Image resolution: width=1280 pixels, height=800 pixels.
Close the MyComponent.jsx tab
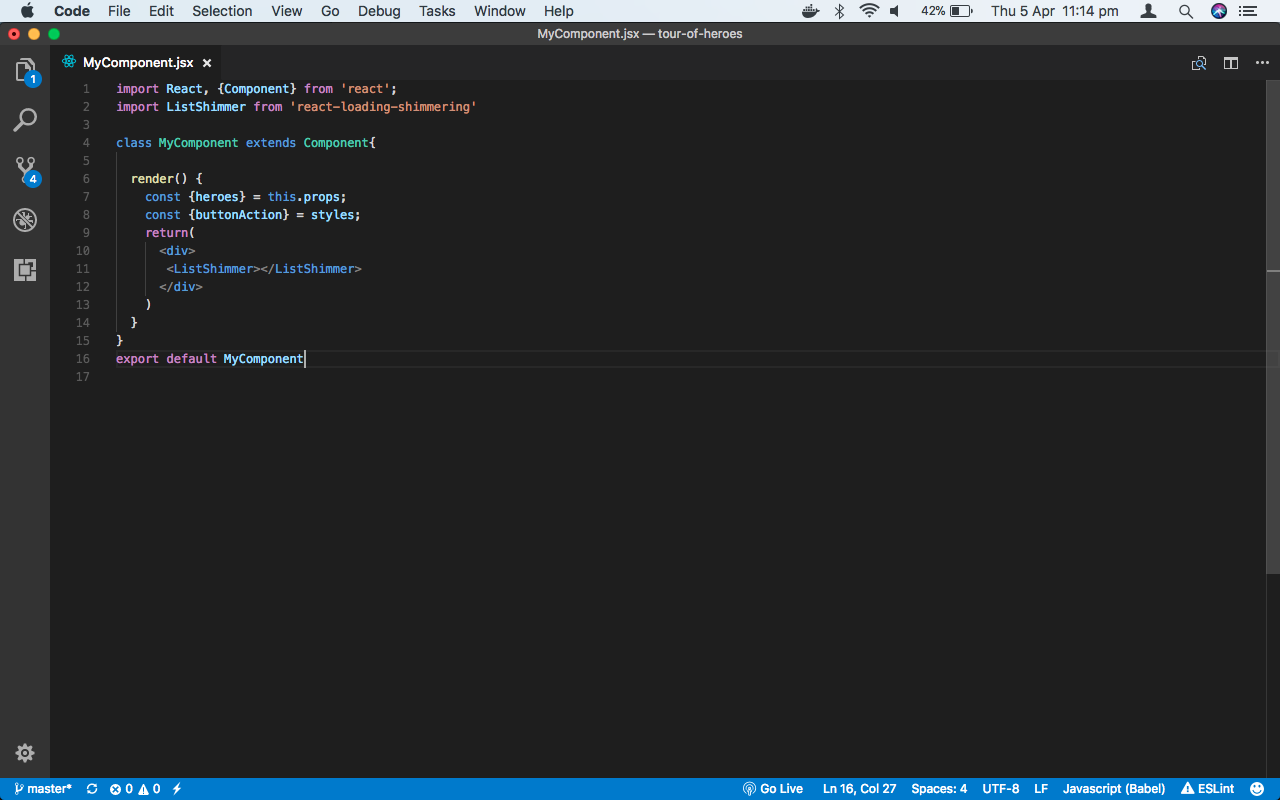coord(207,62)
